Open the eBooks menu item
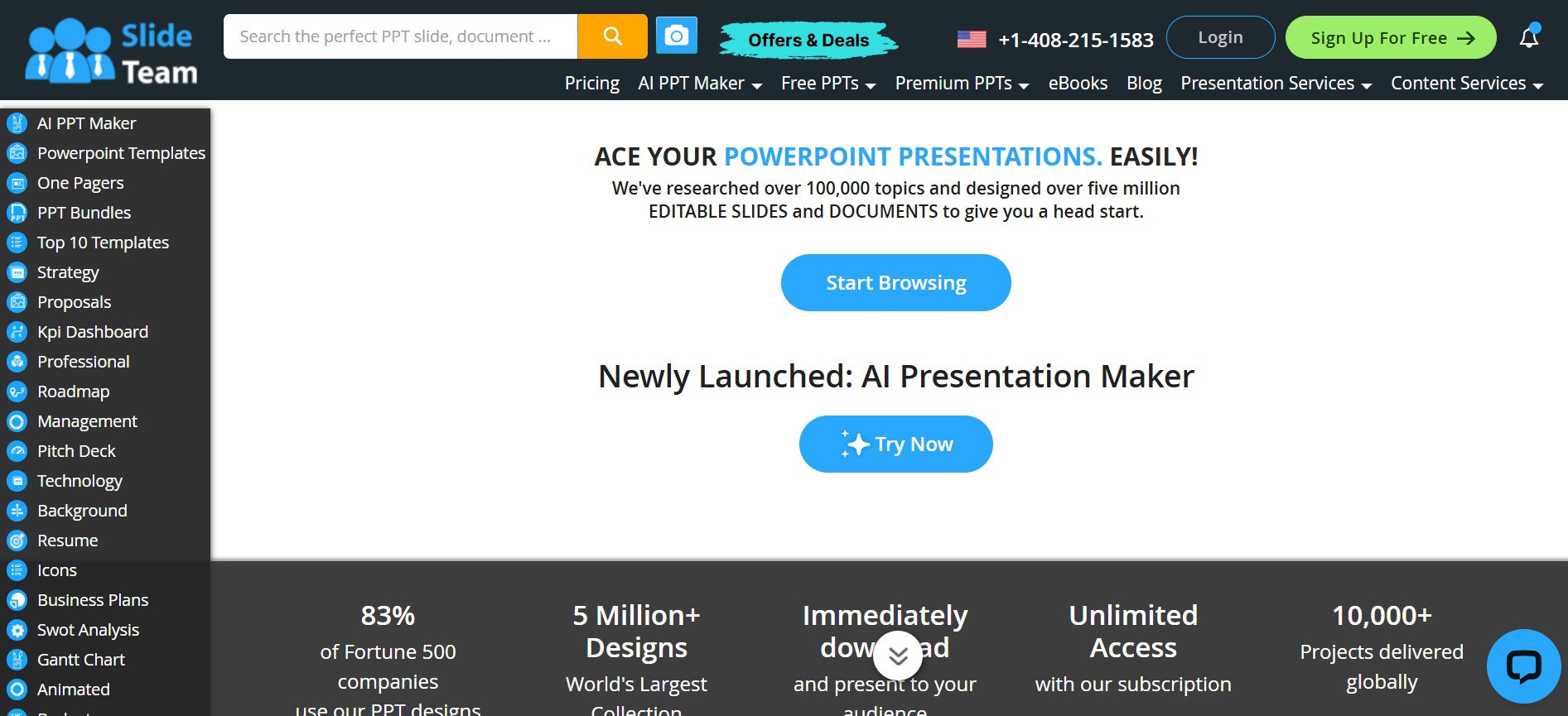 (x=1077, y=84)
